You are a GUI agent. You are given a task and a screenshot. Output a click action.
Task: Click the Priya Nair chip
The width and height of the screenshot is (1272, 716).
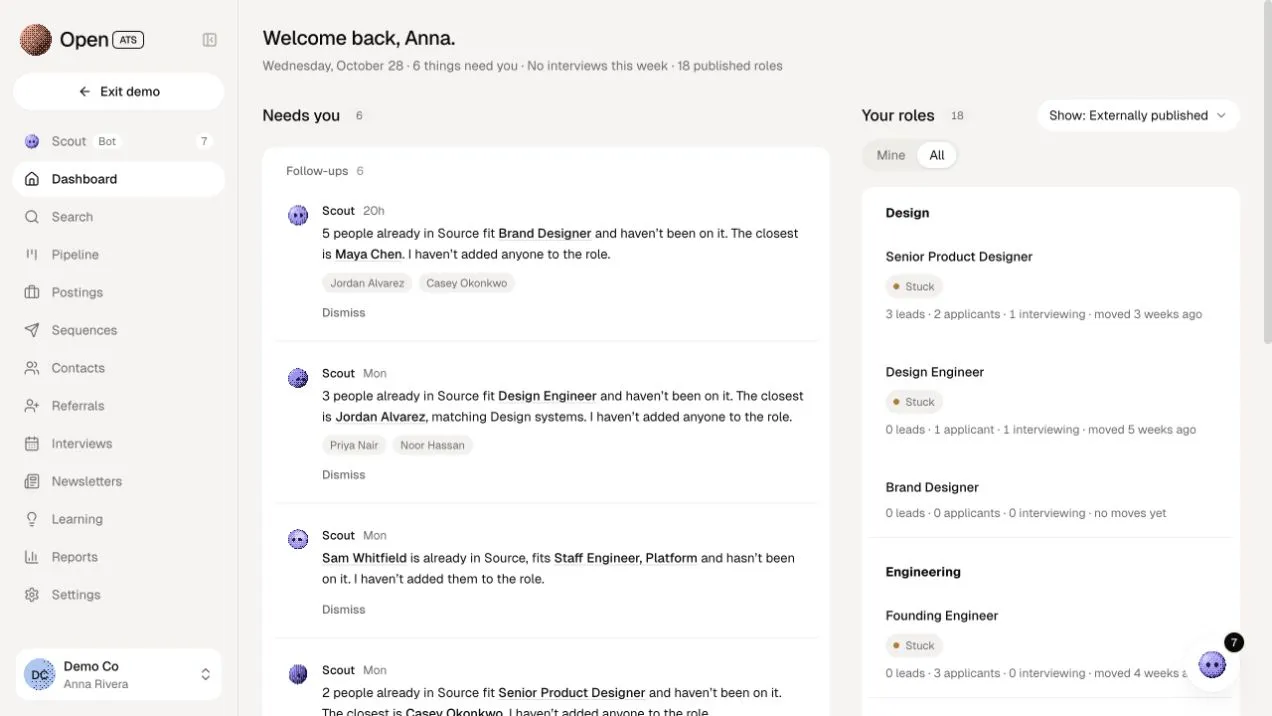click(x=354, y=445)
